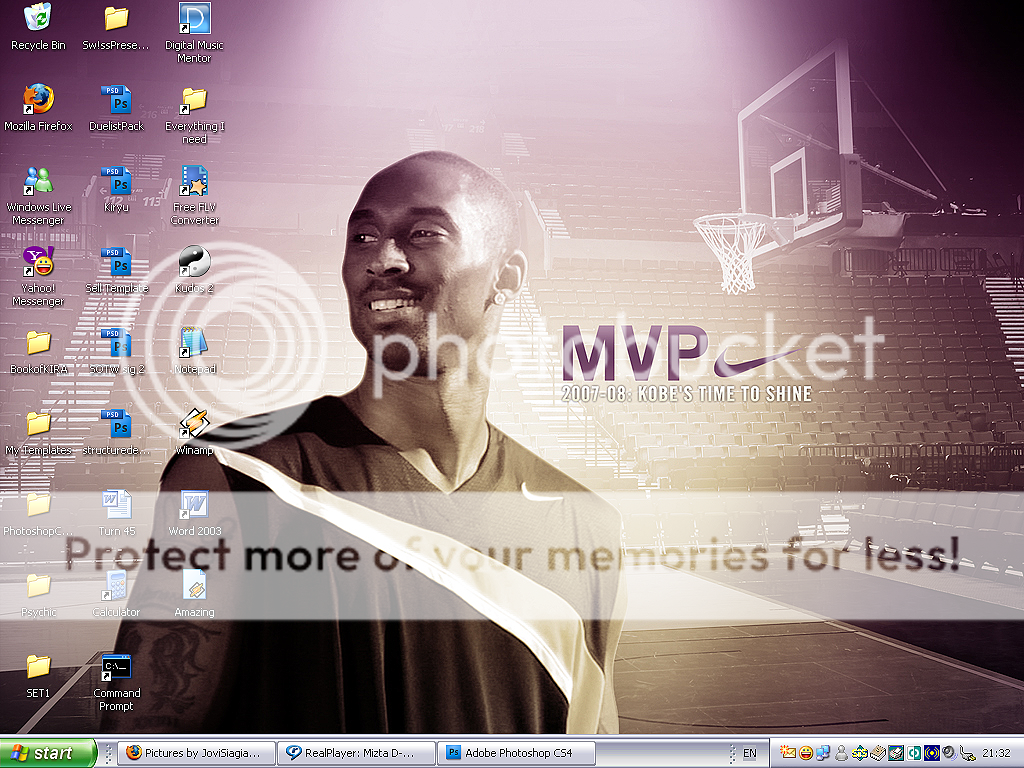The image size is (1024, 768).
Task: Switch to Adobe Photoshop CS4 taskbar button
Action: coord(518,753)
